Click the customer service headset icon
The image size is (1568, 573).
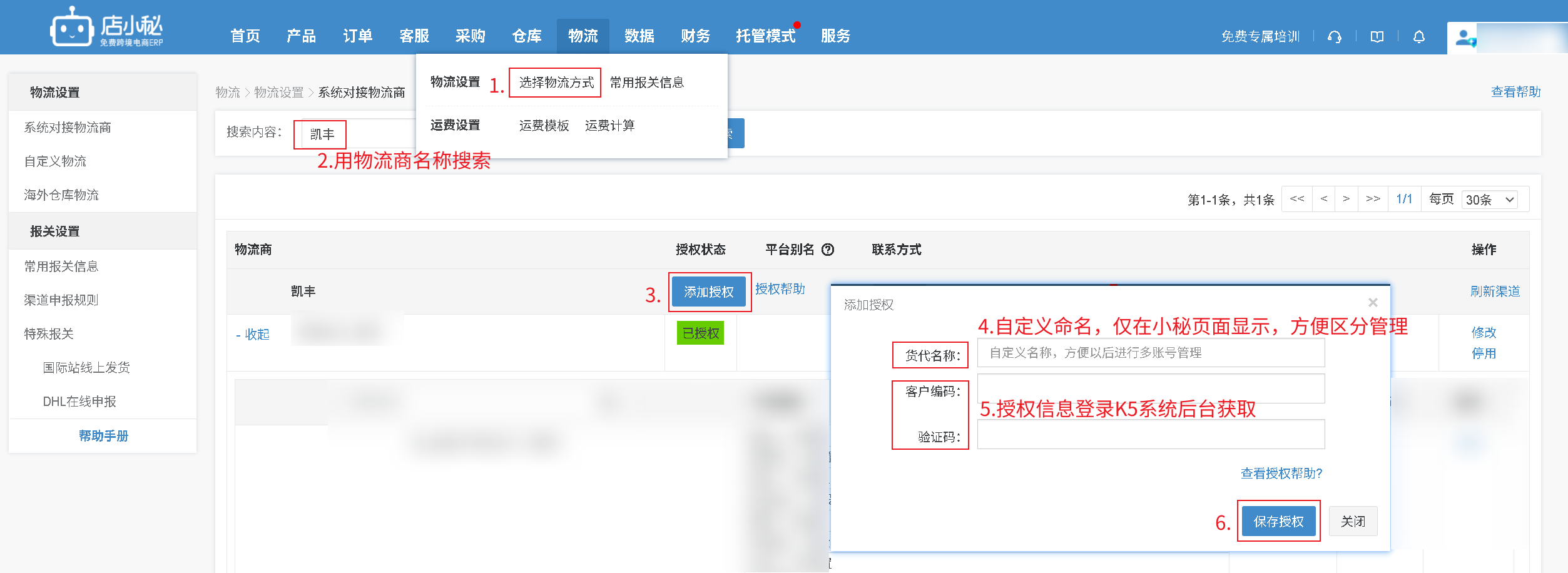tap(1334, 37)
